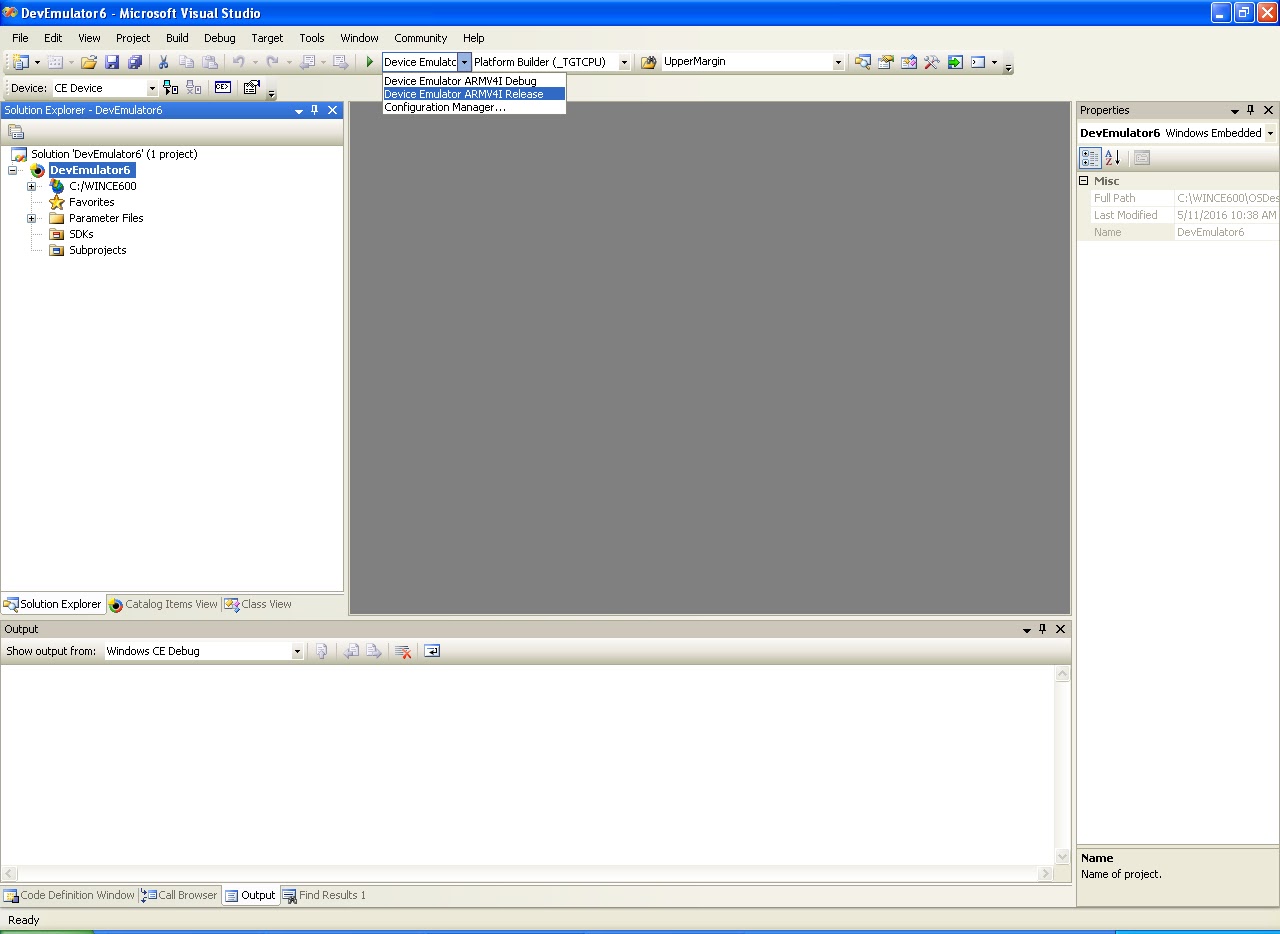This screenshot has height=934, width=1280.
Task: Toggle Categorized view in Properties panel
Action: point(1091,158)
